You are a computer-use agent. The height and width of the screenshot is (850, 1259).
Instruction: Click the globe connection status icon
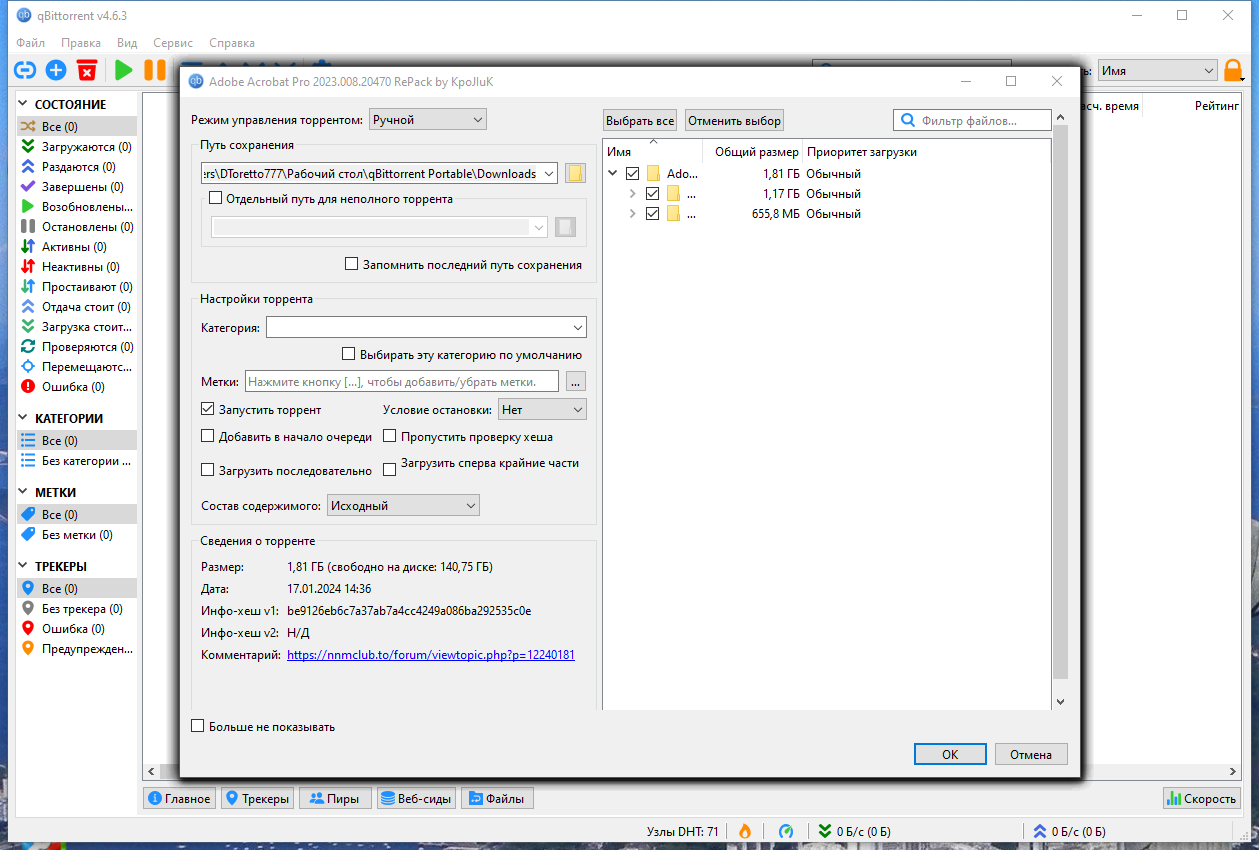786,830
